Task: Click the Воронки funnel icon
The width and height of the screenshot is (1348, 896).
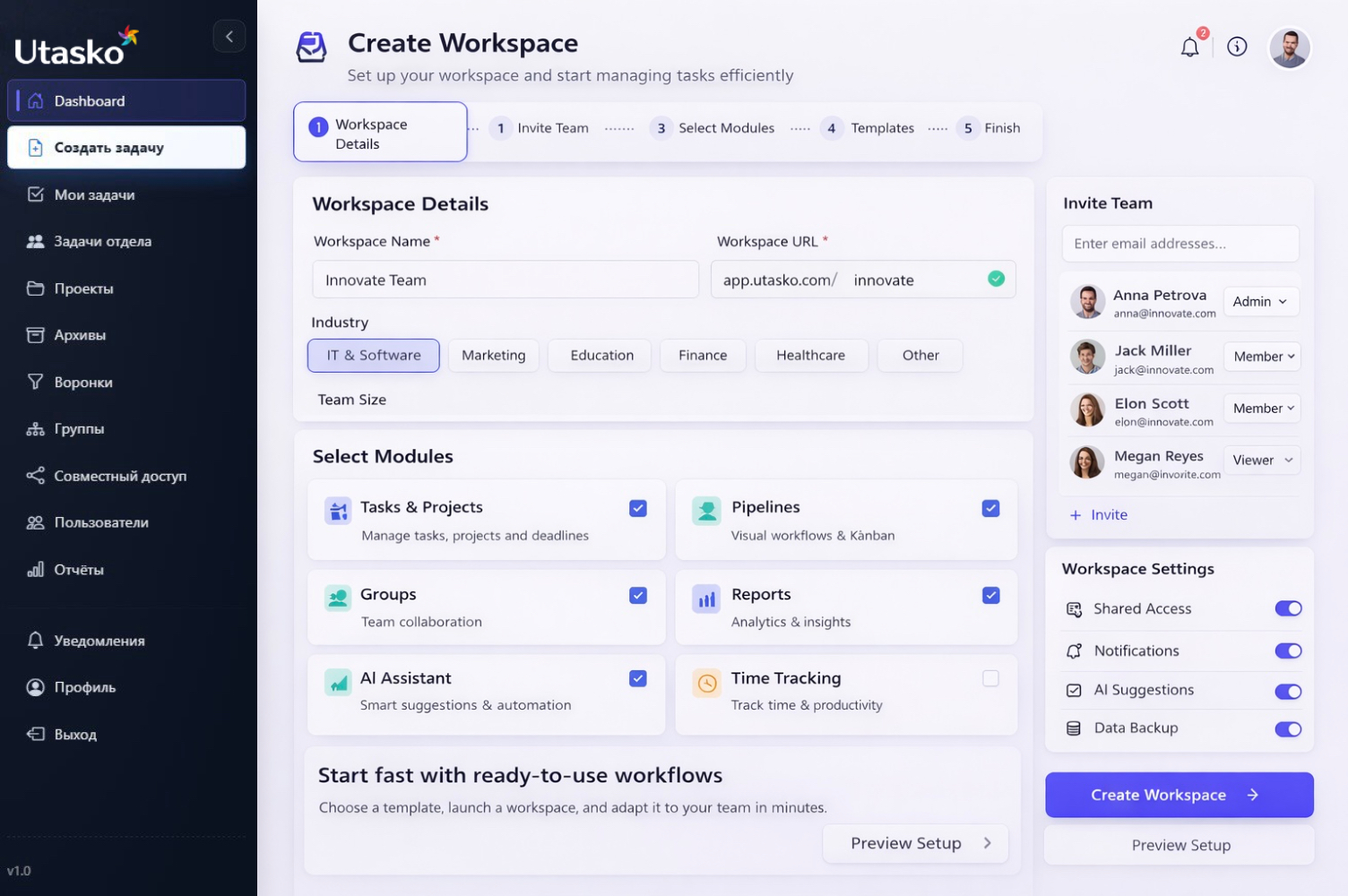Action: 35,382
